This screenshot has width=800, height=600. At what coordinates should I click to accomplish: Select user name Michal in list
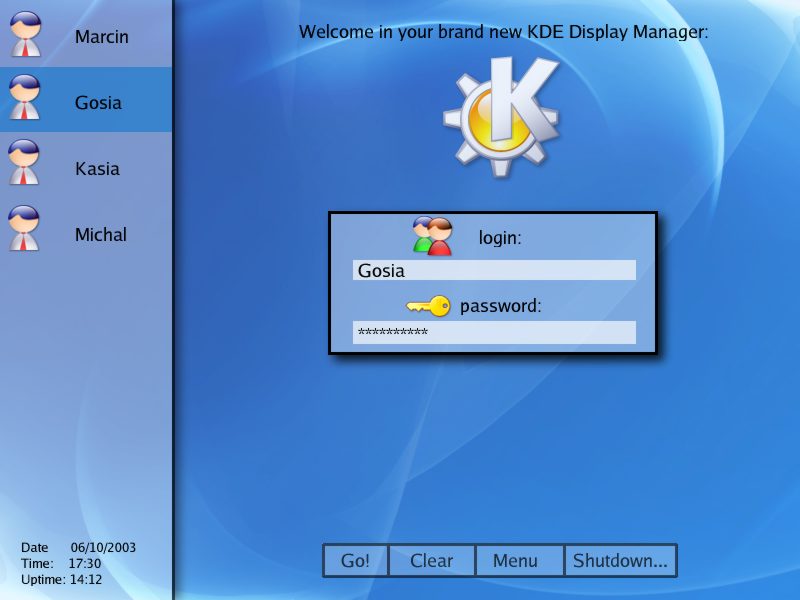101,234
